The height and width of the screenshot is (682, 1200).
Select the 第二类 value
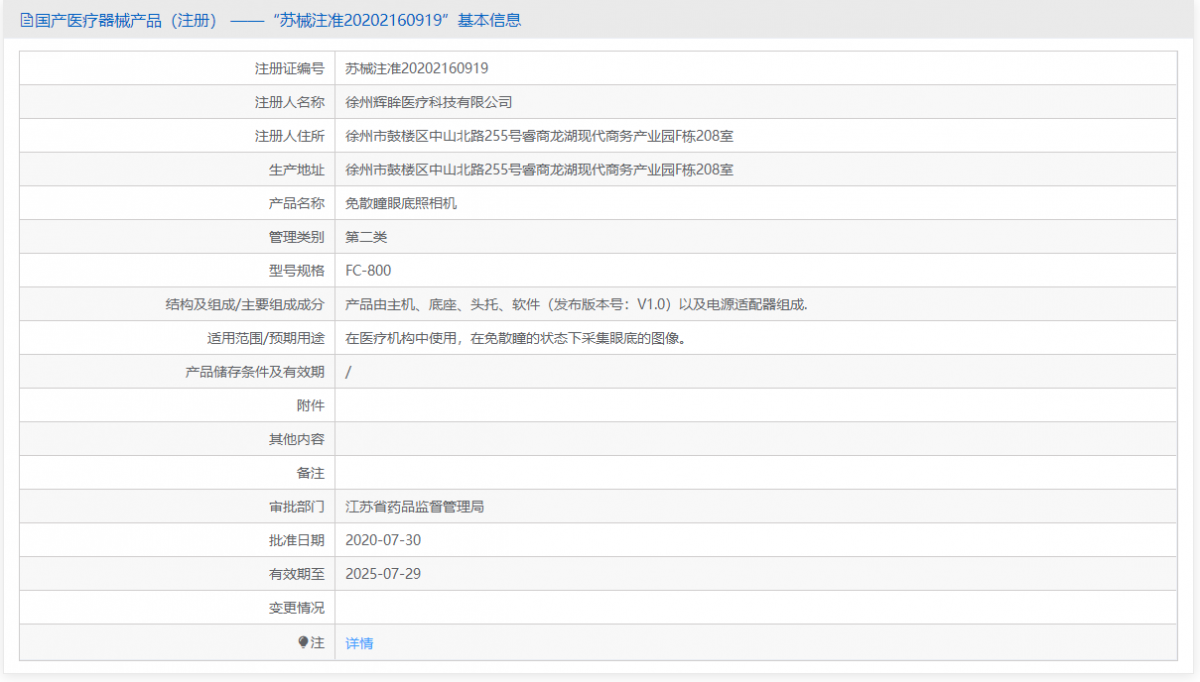[366, 237]
